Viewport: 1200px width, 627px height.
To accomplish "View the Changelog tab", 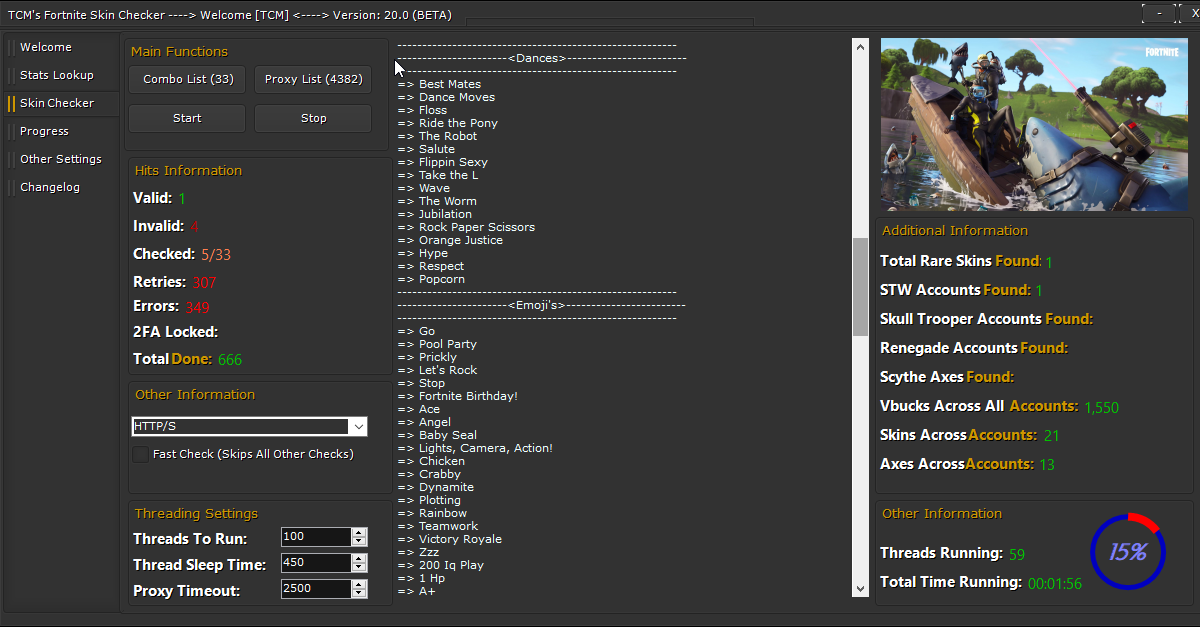I will [x=61, y=187].
